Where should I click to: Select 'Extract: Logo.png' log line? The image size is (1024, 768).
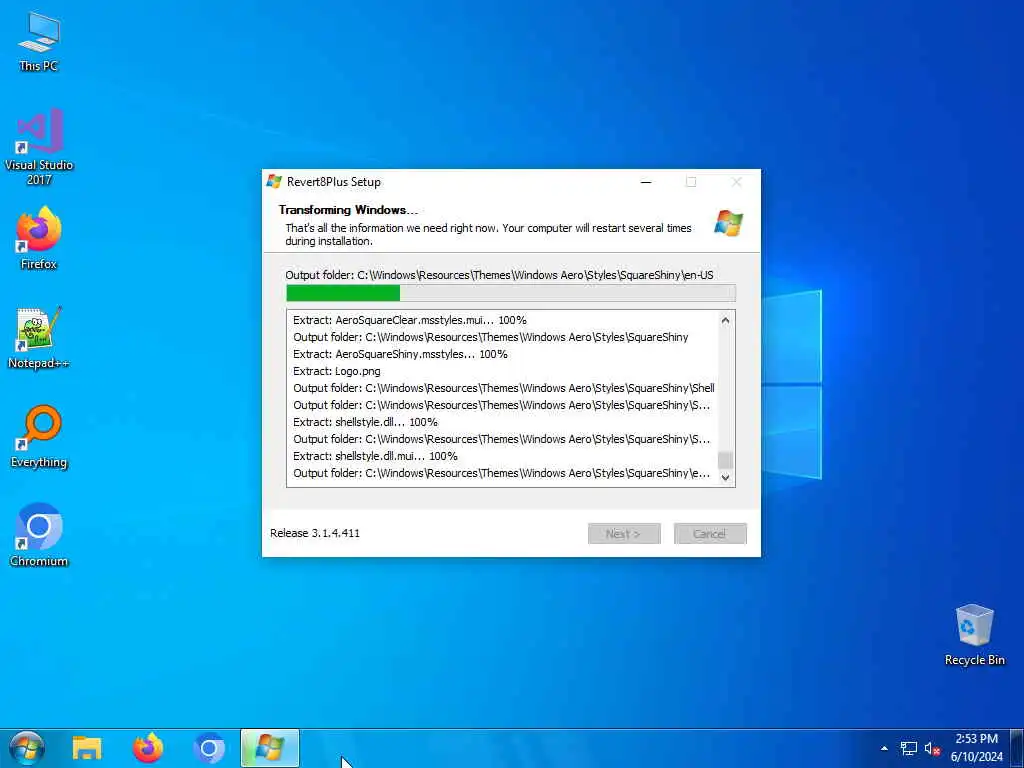(336, 371)
